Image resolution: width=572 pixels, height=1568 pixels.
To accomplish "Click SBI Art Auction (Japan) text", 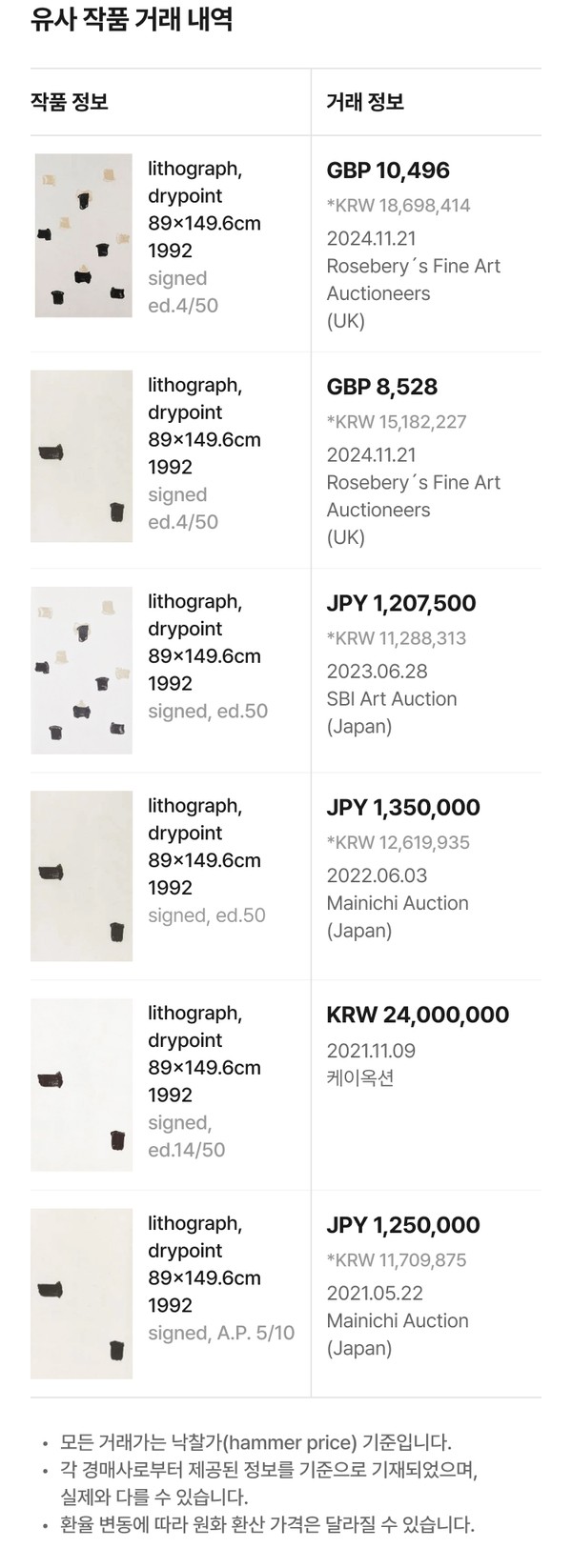I will click(x=392, y=713).
